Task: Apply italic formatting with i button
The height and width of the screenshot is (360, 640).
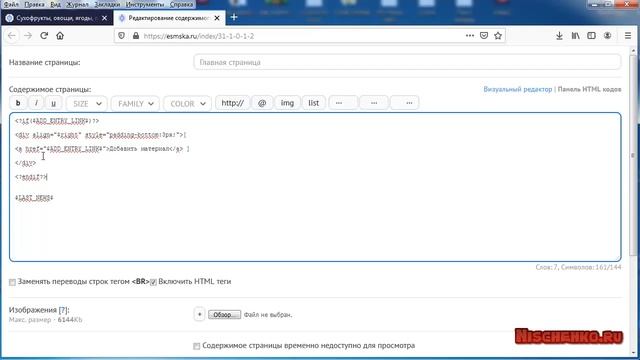Action: pyautogui.click(x=36, y=103)
